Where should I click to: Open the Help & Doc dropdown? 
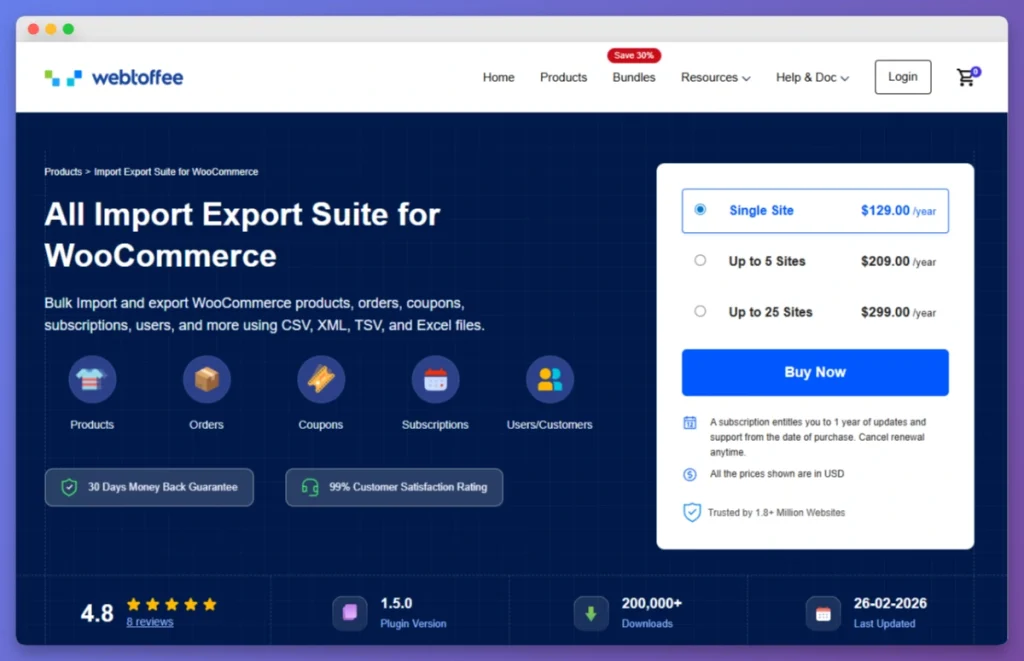[x=812, y=77]
